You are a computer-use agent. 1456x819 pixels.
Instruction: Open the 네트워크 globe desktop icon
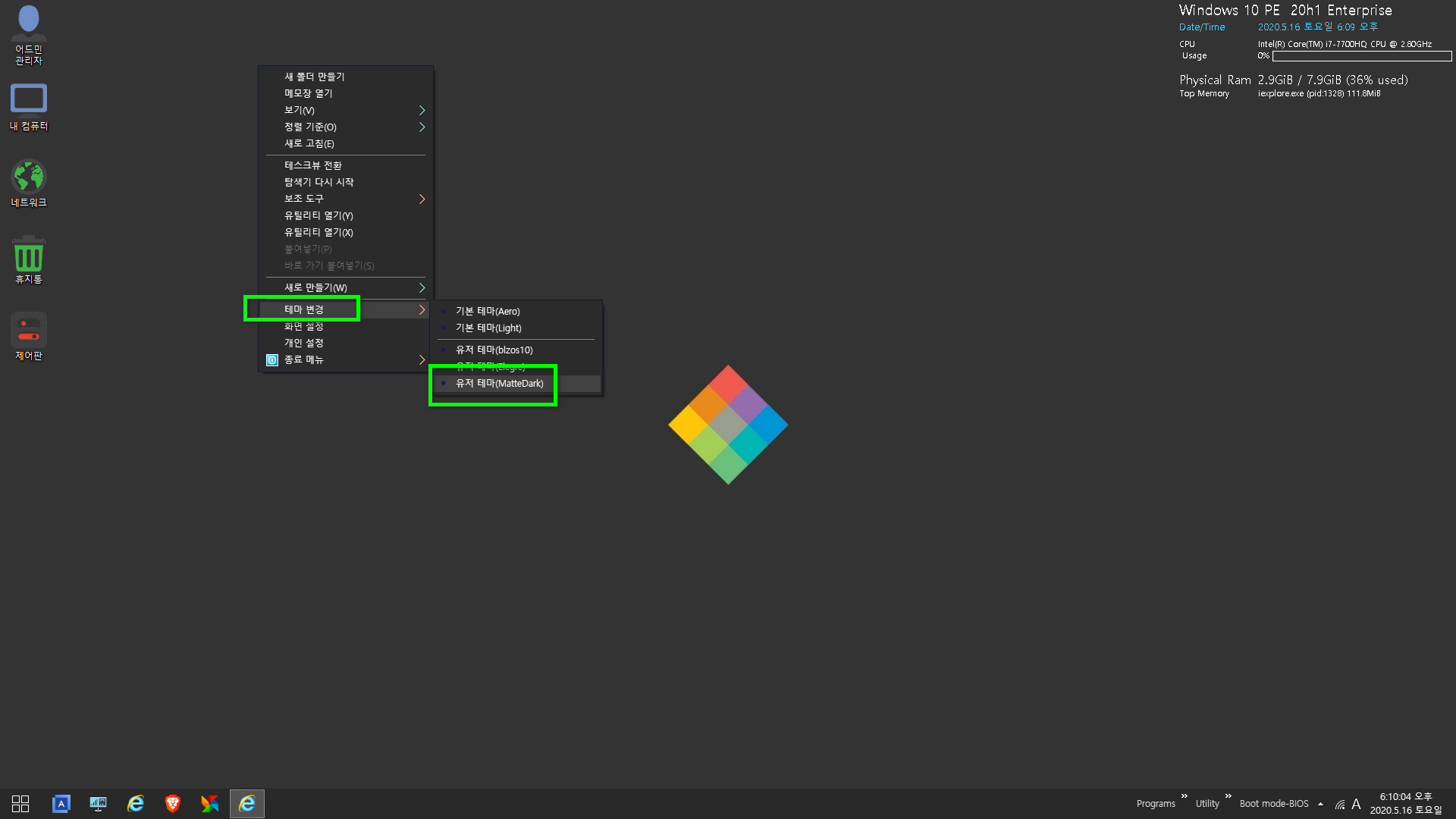[x=29, y=184]
